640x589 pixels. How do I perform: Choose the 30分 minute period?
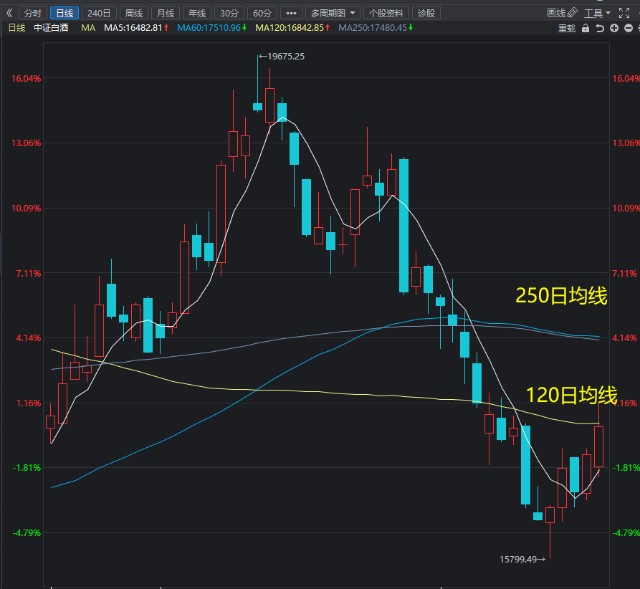coord(229,13)
